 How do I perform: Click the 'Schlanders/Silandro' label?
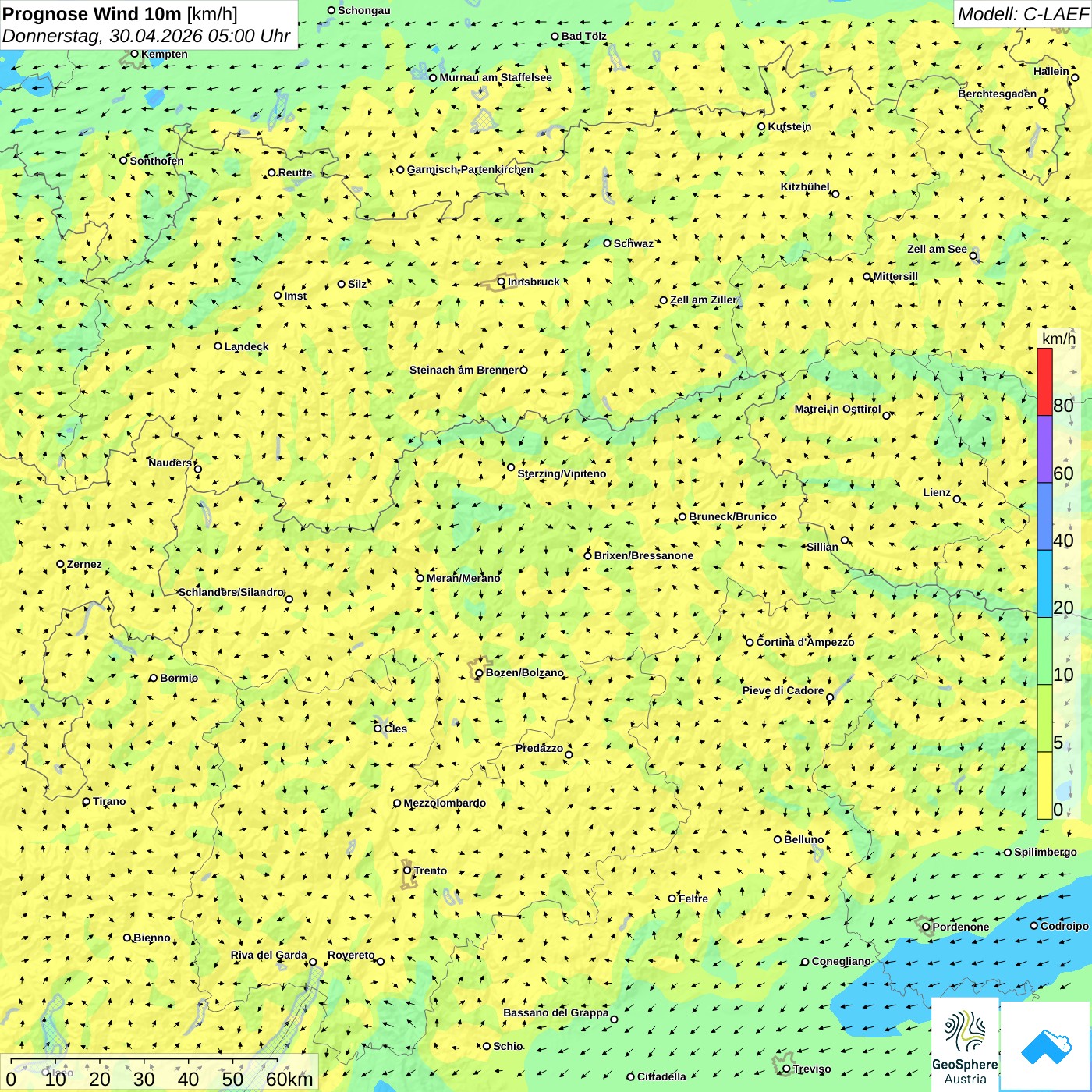pos(232,592)
